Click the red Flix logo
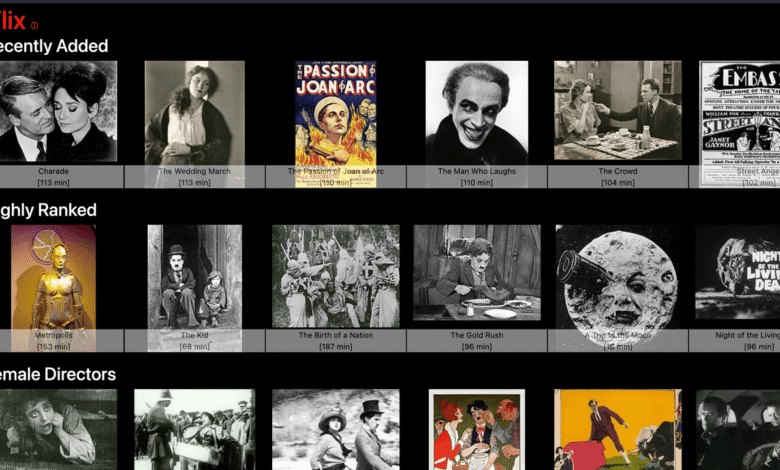780x470 pixels. click(x=12, y=19)
